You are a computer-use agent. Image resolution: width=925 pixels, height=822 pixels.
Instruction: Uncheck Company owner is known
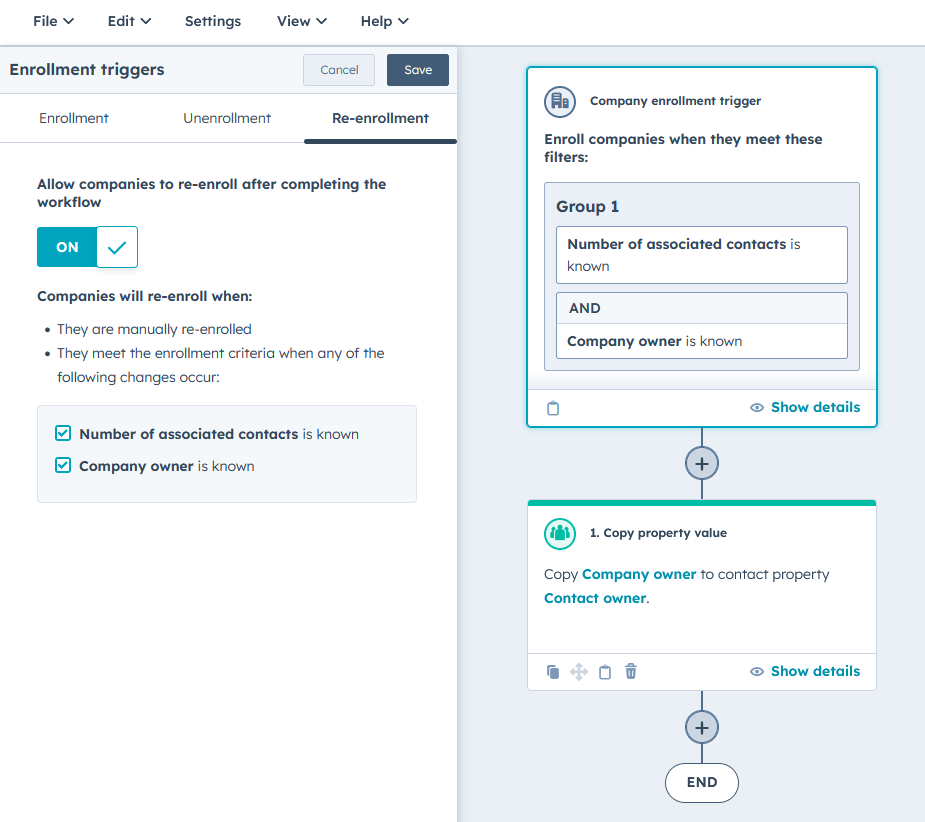point(63,465)
